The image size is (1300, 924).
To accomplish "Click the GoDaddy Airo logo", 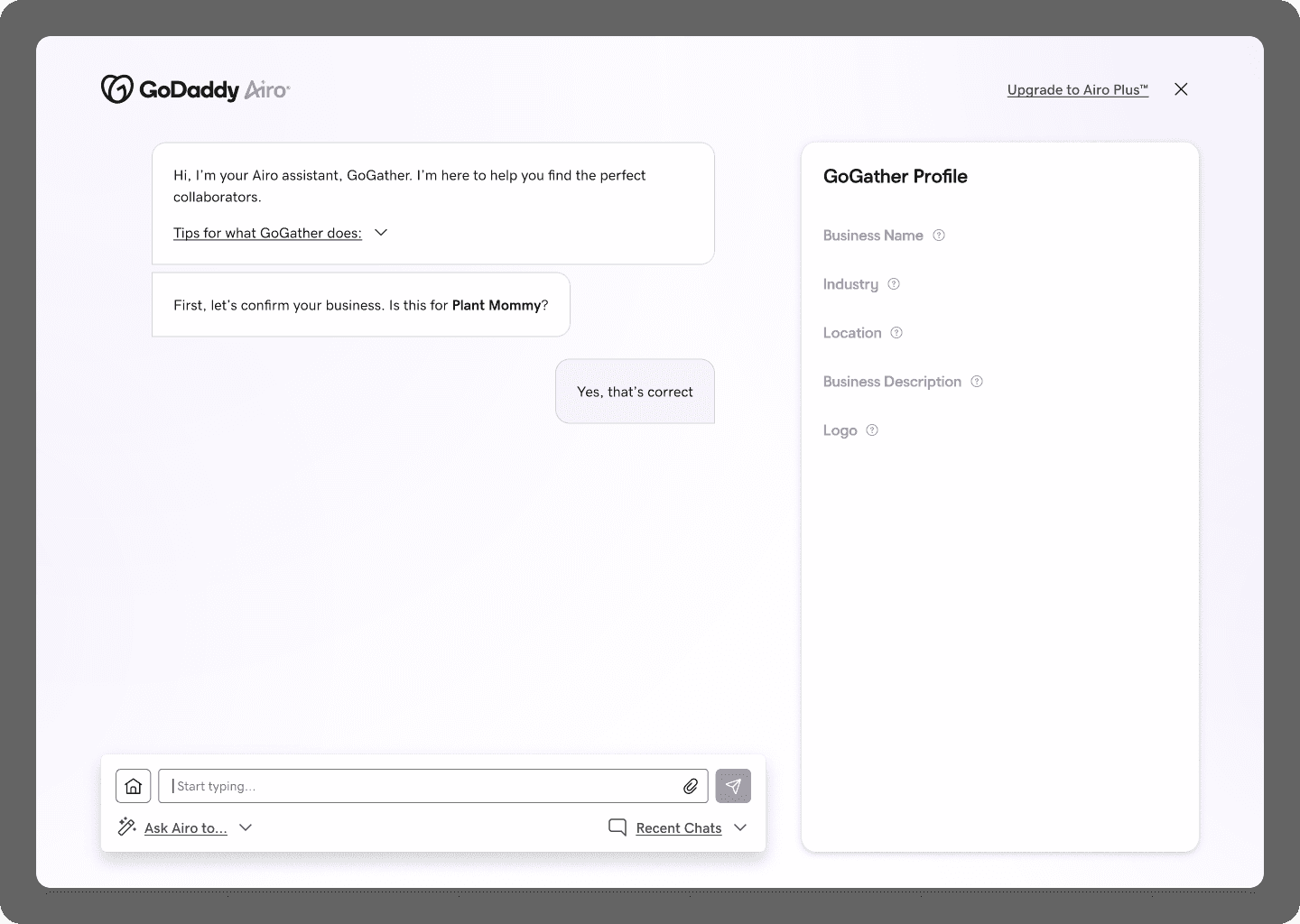I will point(195,89).
